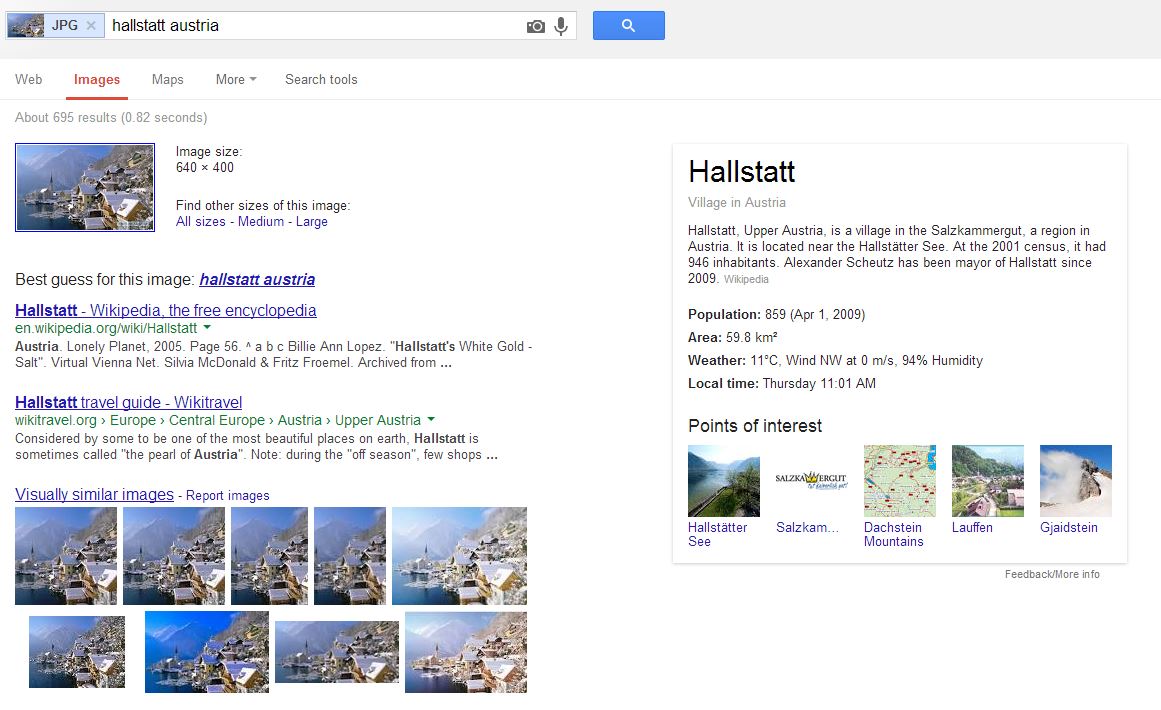The width and height of the screenshot is (1161, 710).
Task: Click the microphone voice search icon
Action: 561,26
